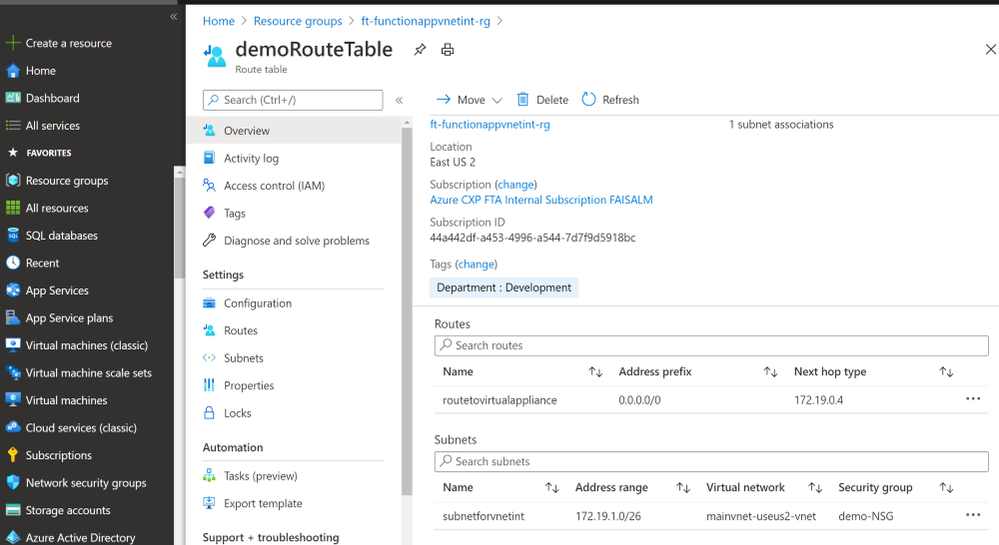This screenshot has width=999, height=545.
Task: Pin demoRouteTable to dashboard
Action: pyautogui.click(x=419, y=50)
